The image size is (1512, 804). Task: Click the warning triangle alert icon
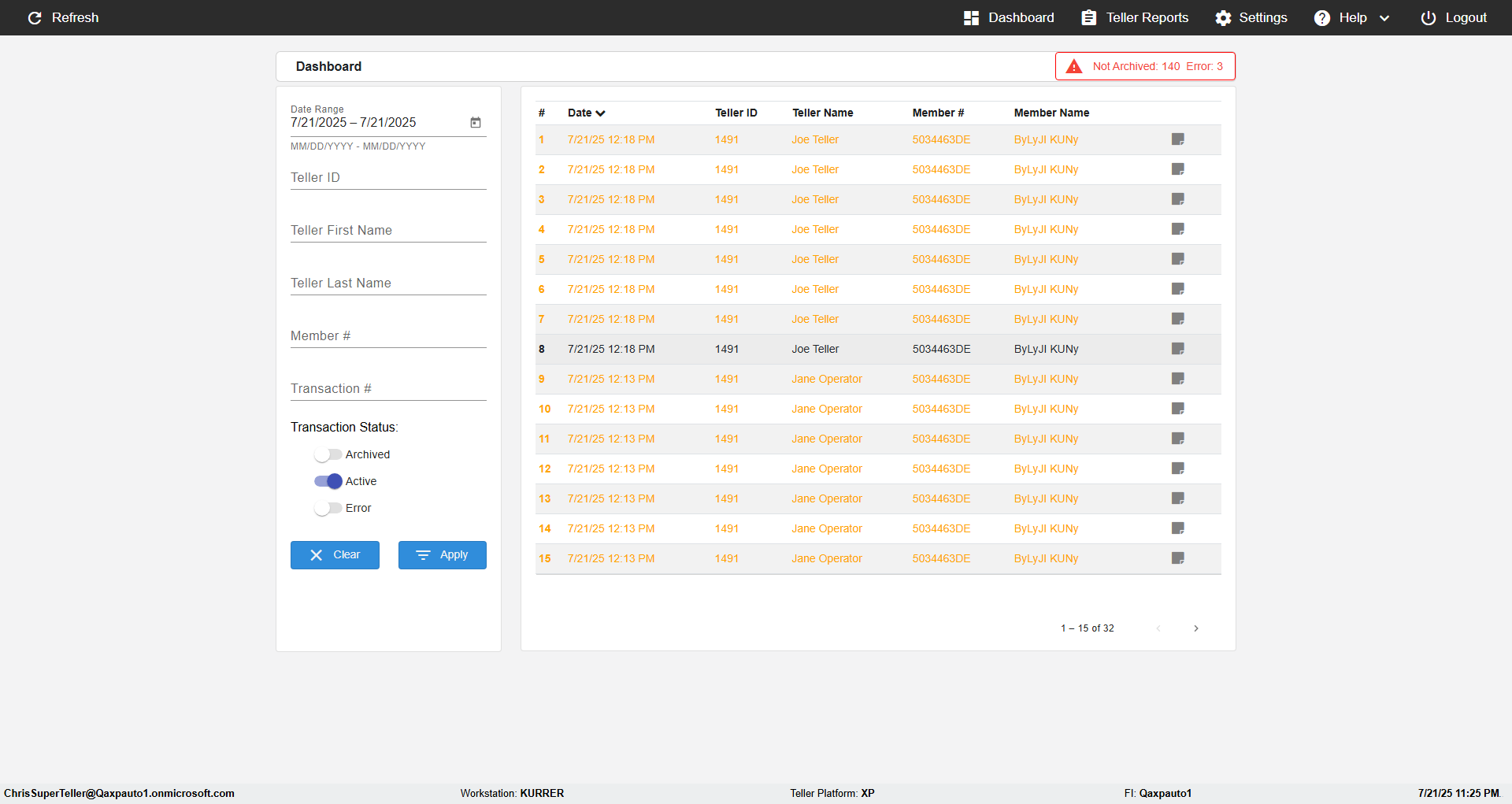click(1074, 66)
